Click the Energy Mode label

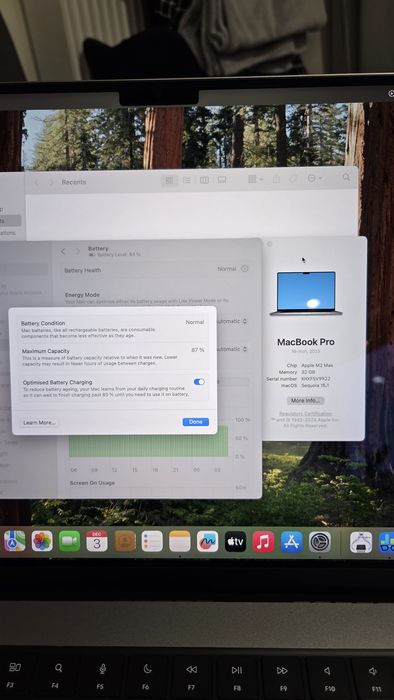pos(82,295)
